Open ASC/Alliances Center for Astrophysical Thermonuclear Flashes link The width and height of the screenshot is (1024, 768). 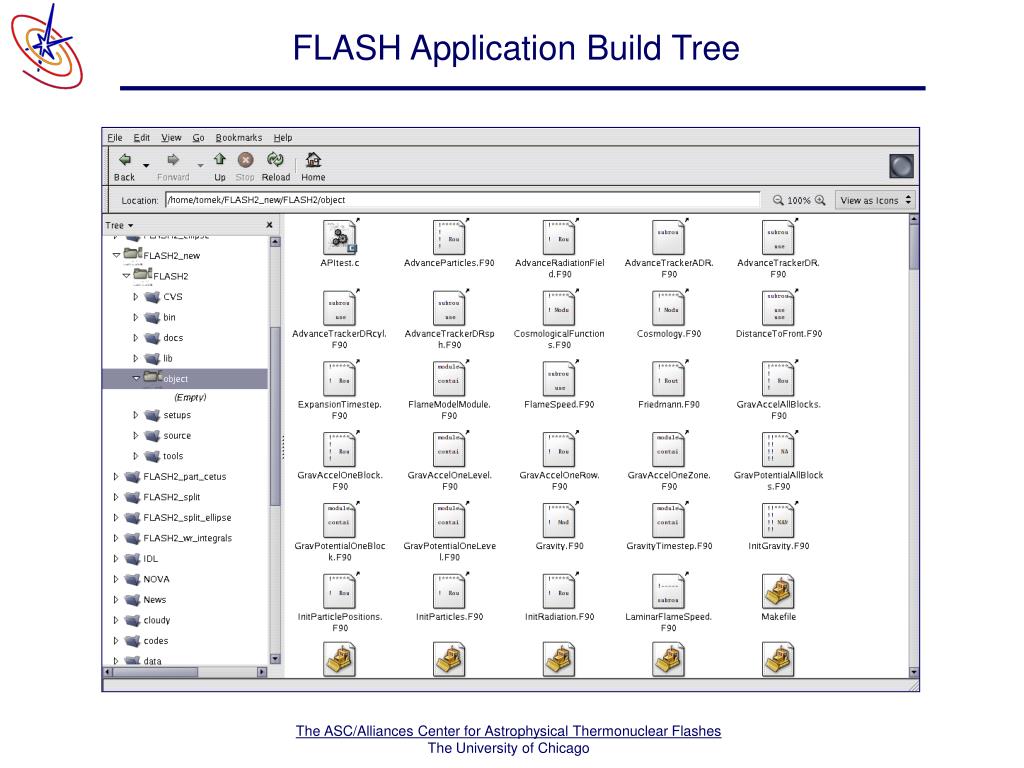tap(508, 731)
